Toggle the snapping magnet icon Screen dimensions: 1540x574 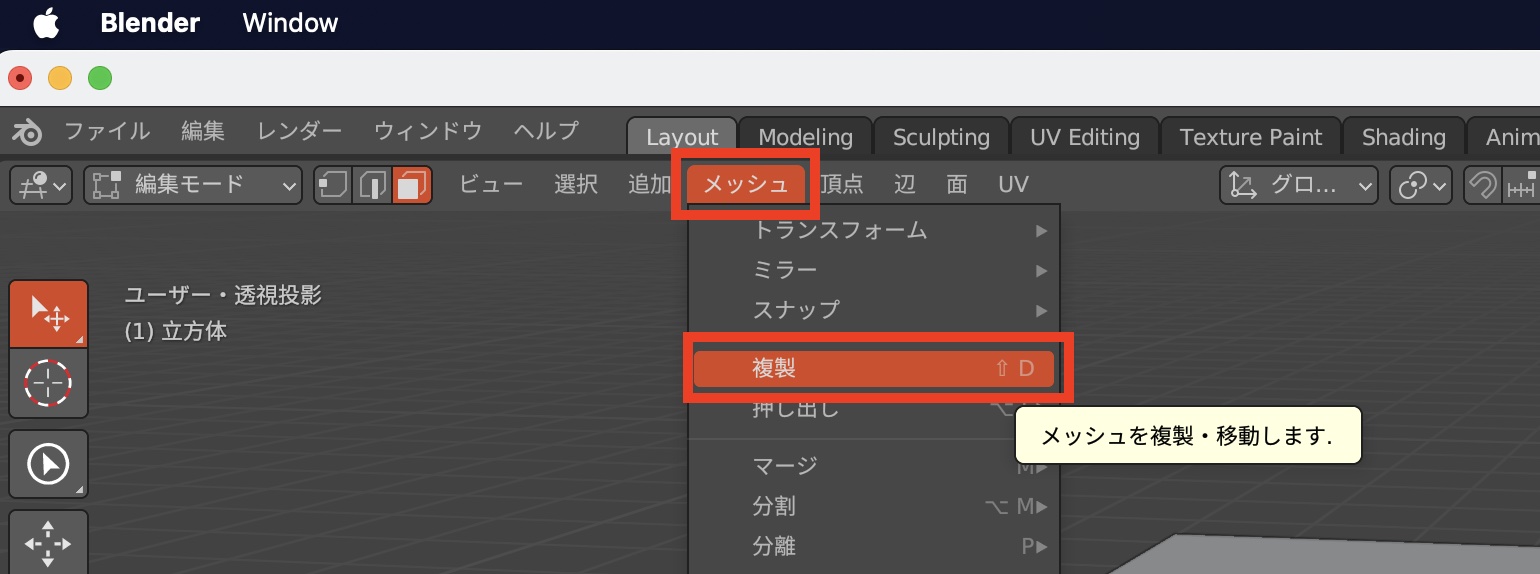pyautogui.click(x=1484, y=186)
